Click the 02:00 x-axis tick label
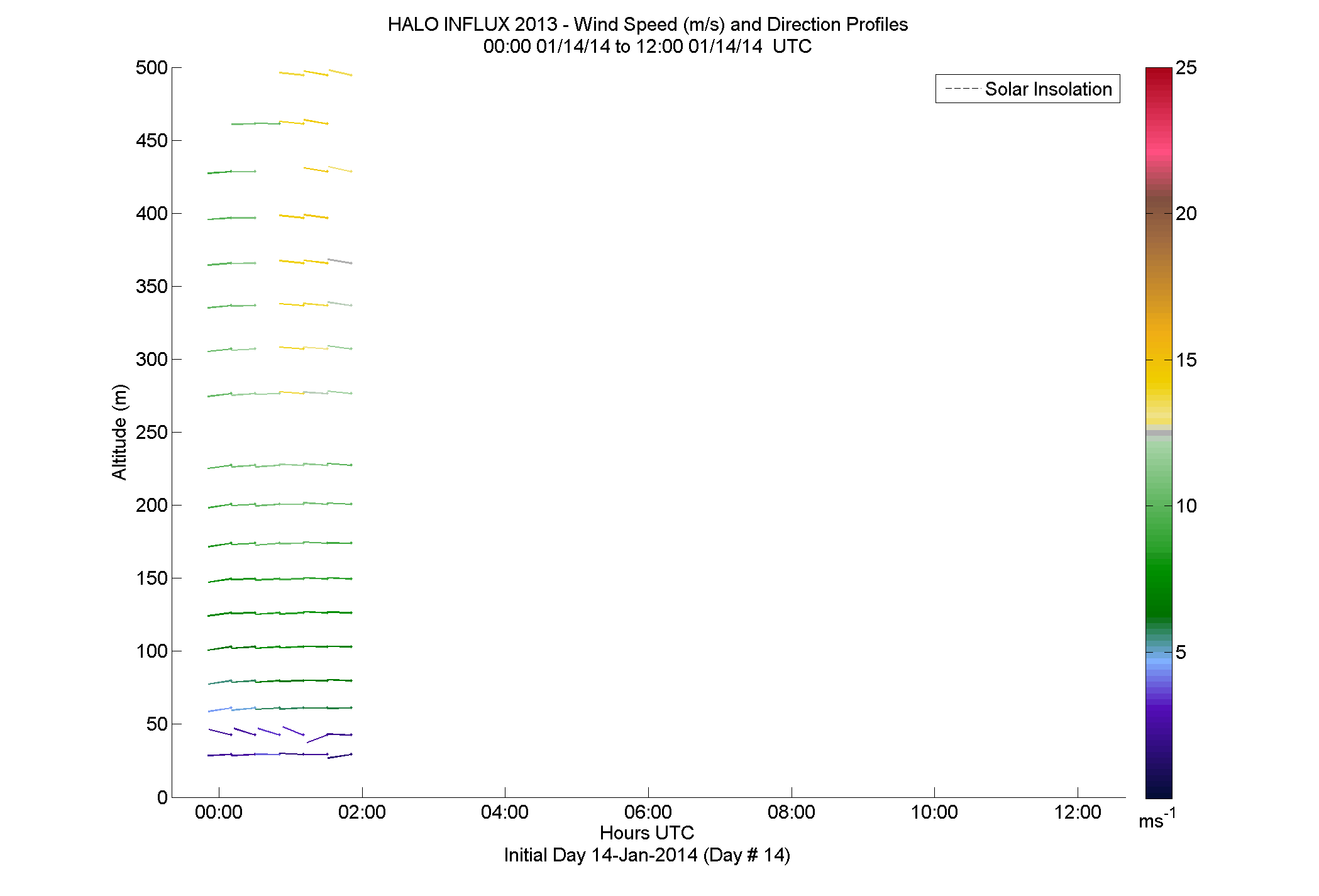Viewport: 1319px width, 896px height. (361, 812)
